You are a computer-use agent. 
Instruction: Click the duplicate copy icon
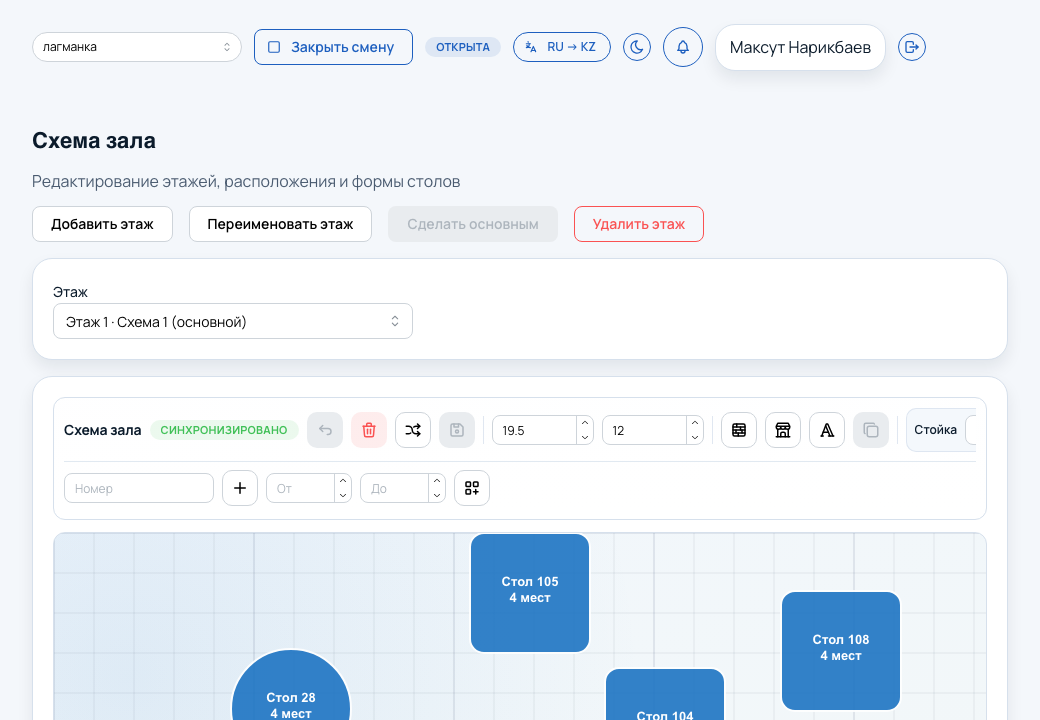[x=871, y=430]
